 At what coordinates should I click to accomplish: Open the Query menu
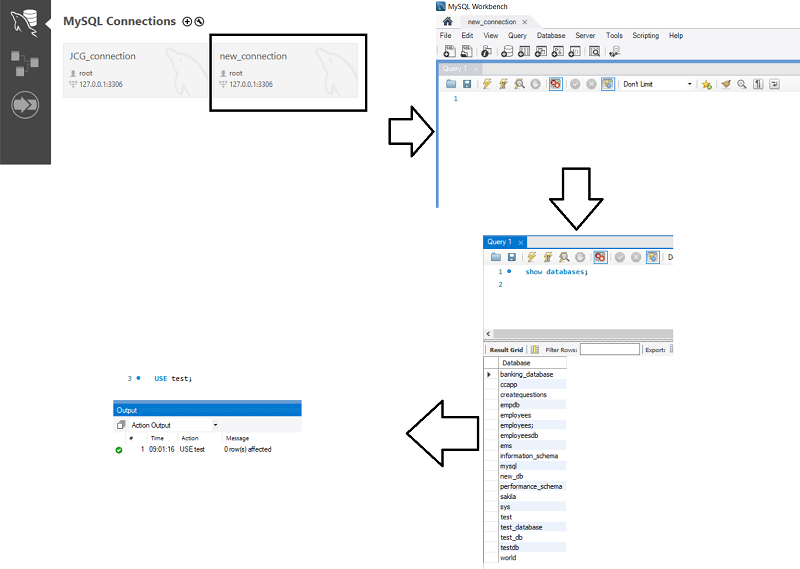pyautogui.click(x=517, y=36)
